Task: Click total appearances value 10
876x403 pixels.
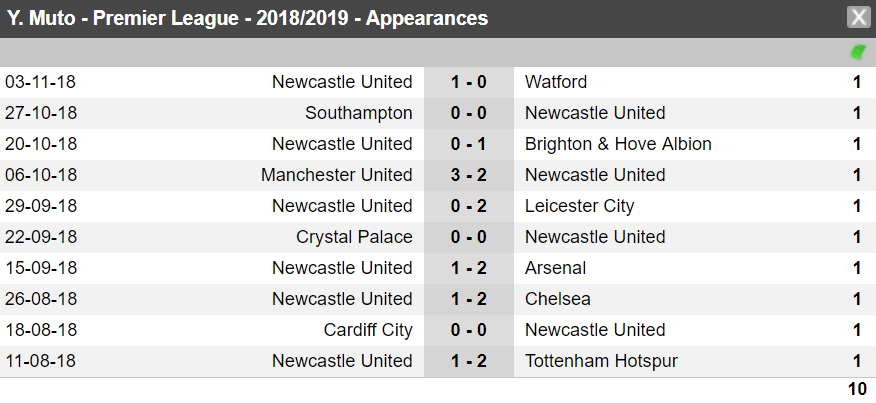Action: 858,389
